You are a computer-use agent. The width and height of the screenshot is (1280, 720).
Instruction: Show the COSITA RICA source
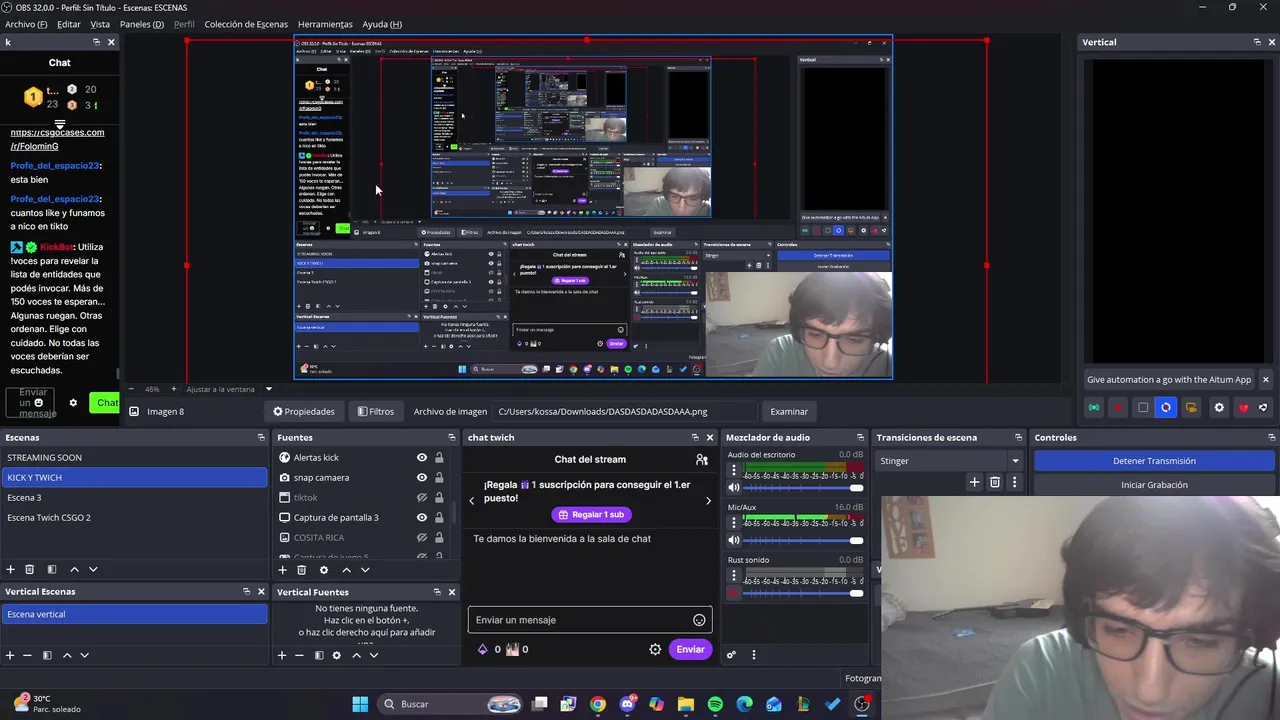tap(422, 537)
